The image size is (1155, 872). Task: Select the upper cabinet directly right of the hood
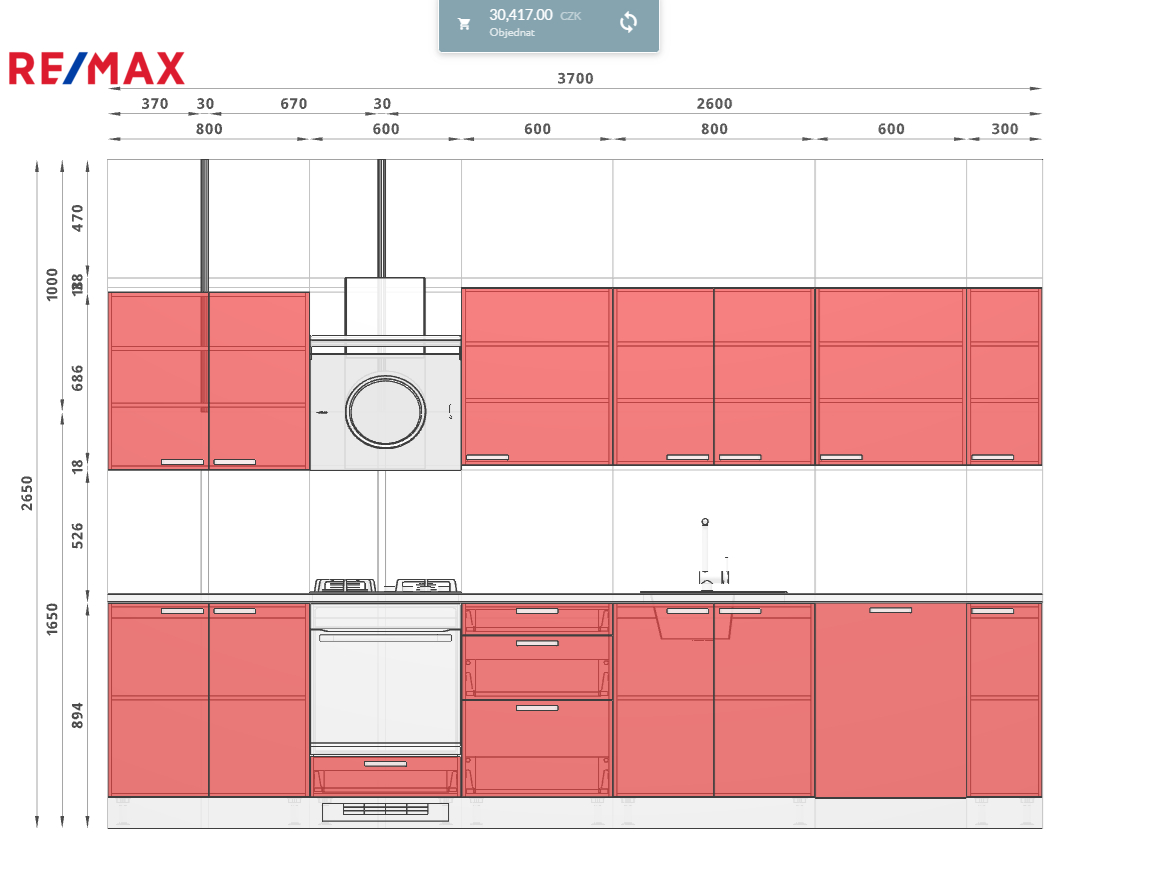click(x=537, y=376)
